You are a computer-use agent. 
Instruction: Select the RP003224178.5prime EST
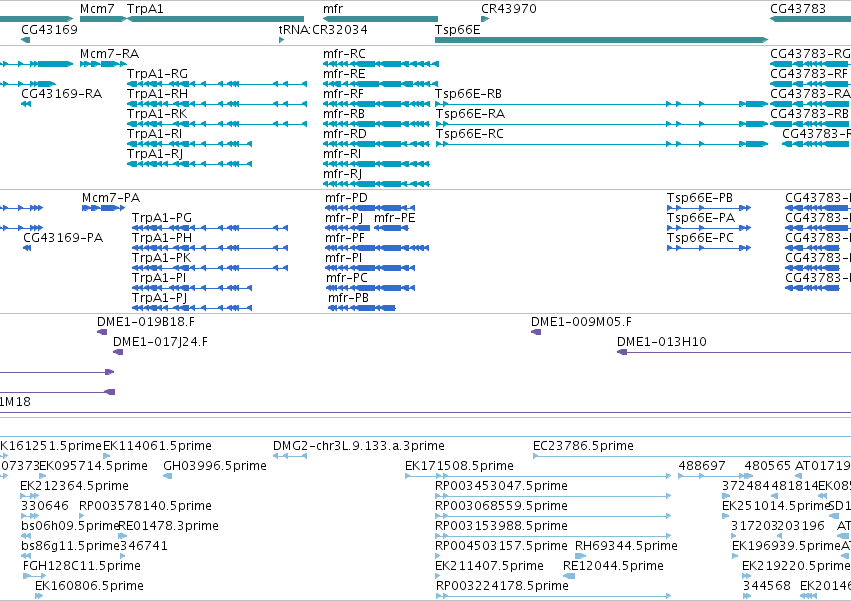tap(503, 586)
